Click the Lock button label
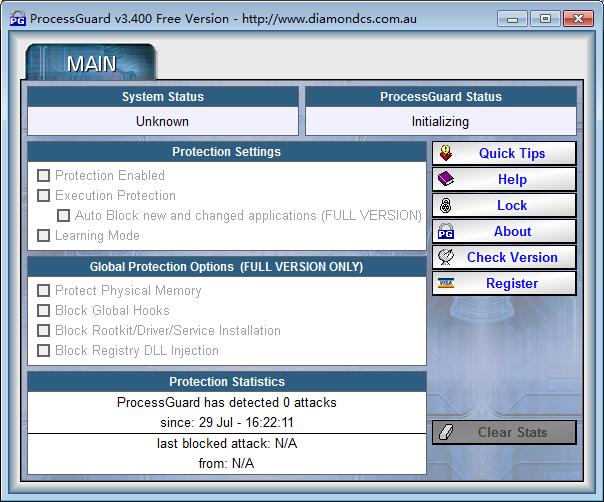The width and height of the screenshot is (604, 502). pos(512,205)
